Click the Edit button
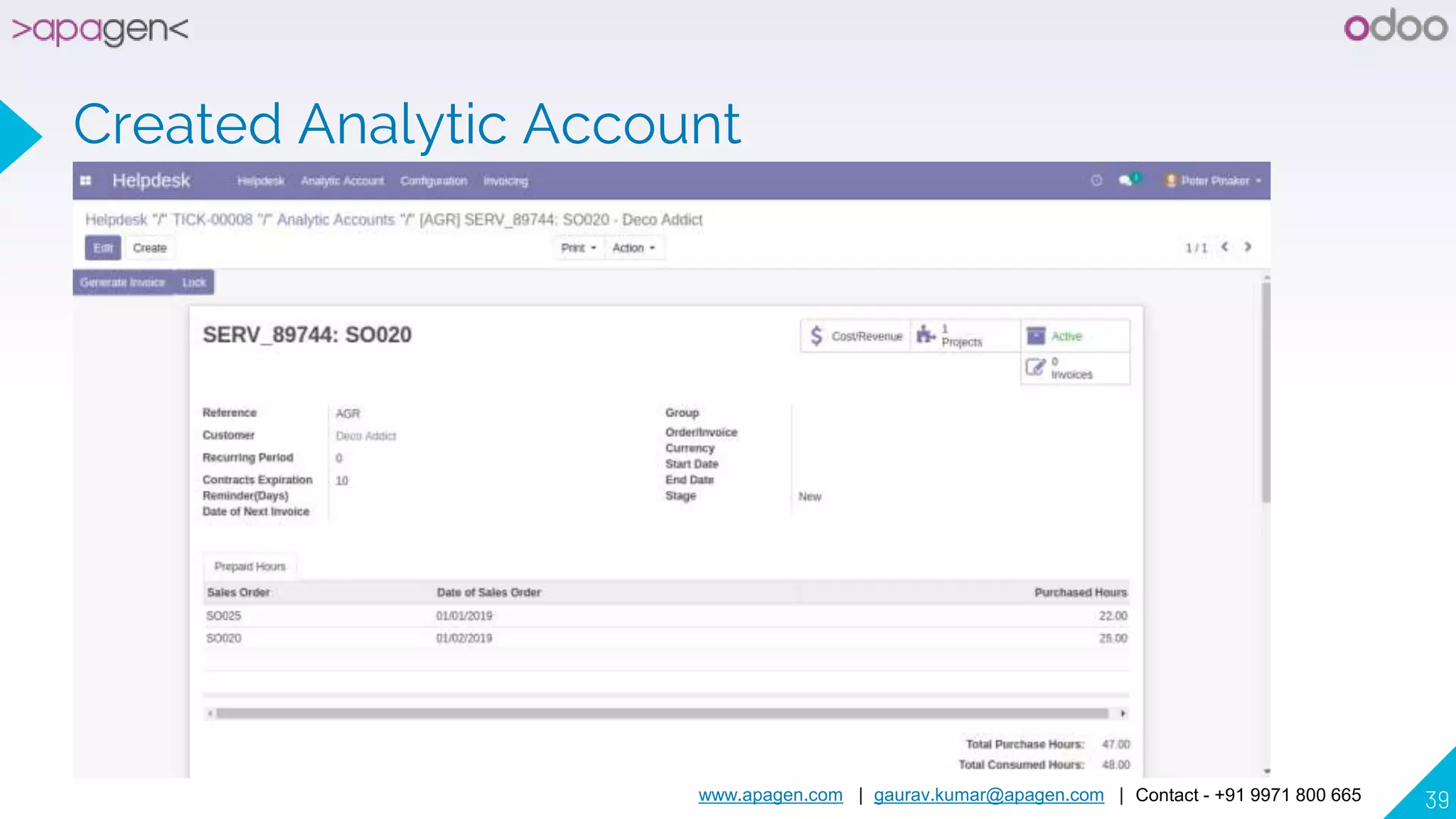 [103, 248]
